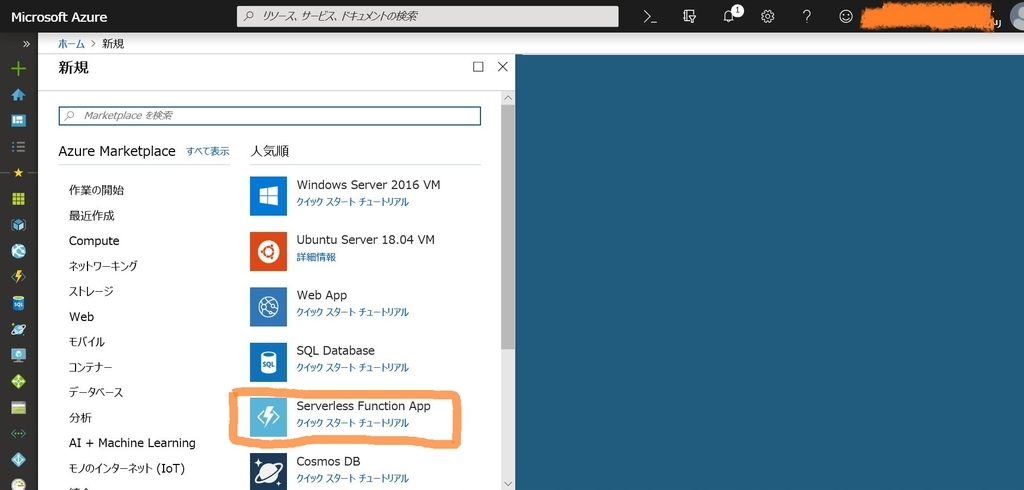Click the Favorites star in sidebar

click(x=18, y=173)
